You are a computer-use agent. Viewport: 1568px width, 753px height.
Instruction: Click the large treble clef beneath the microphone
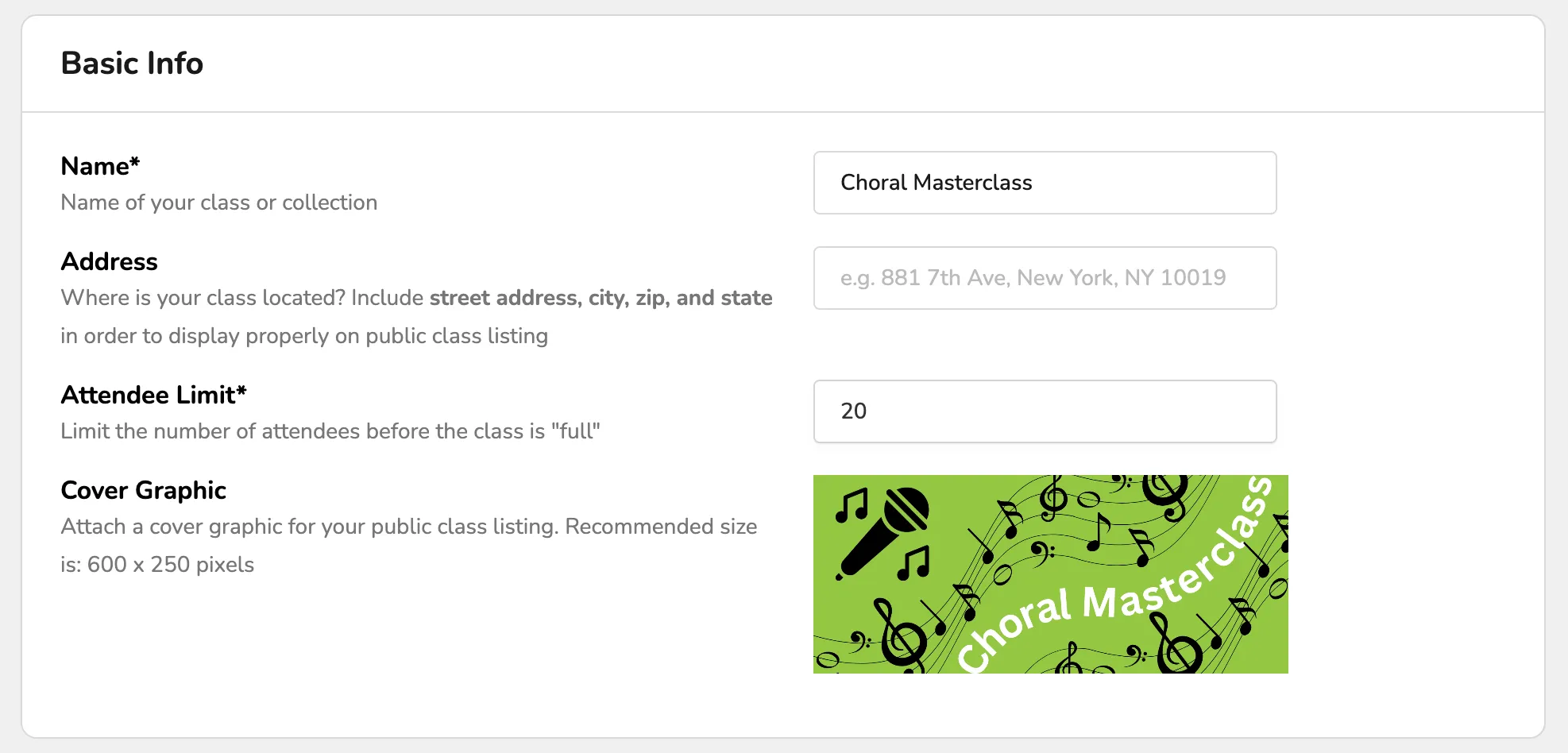coord(900,635)
